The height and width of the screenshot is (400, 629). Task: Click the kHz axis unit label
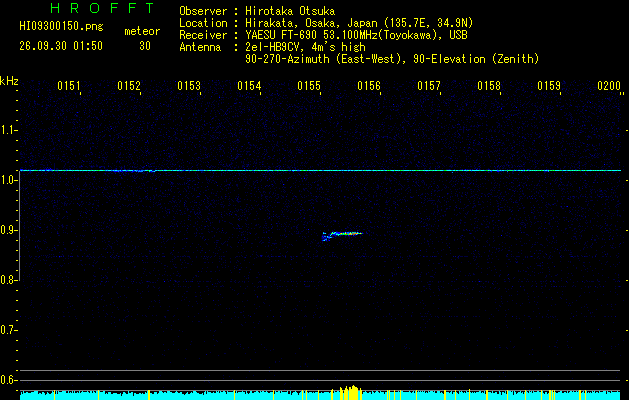(x=9, y=81)
